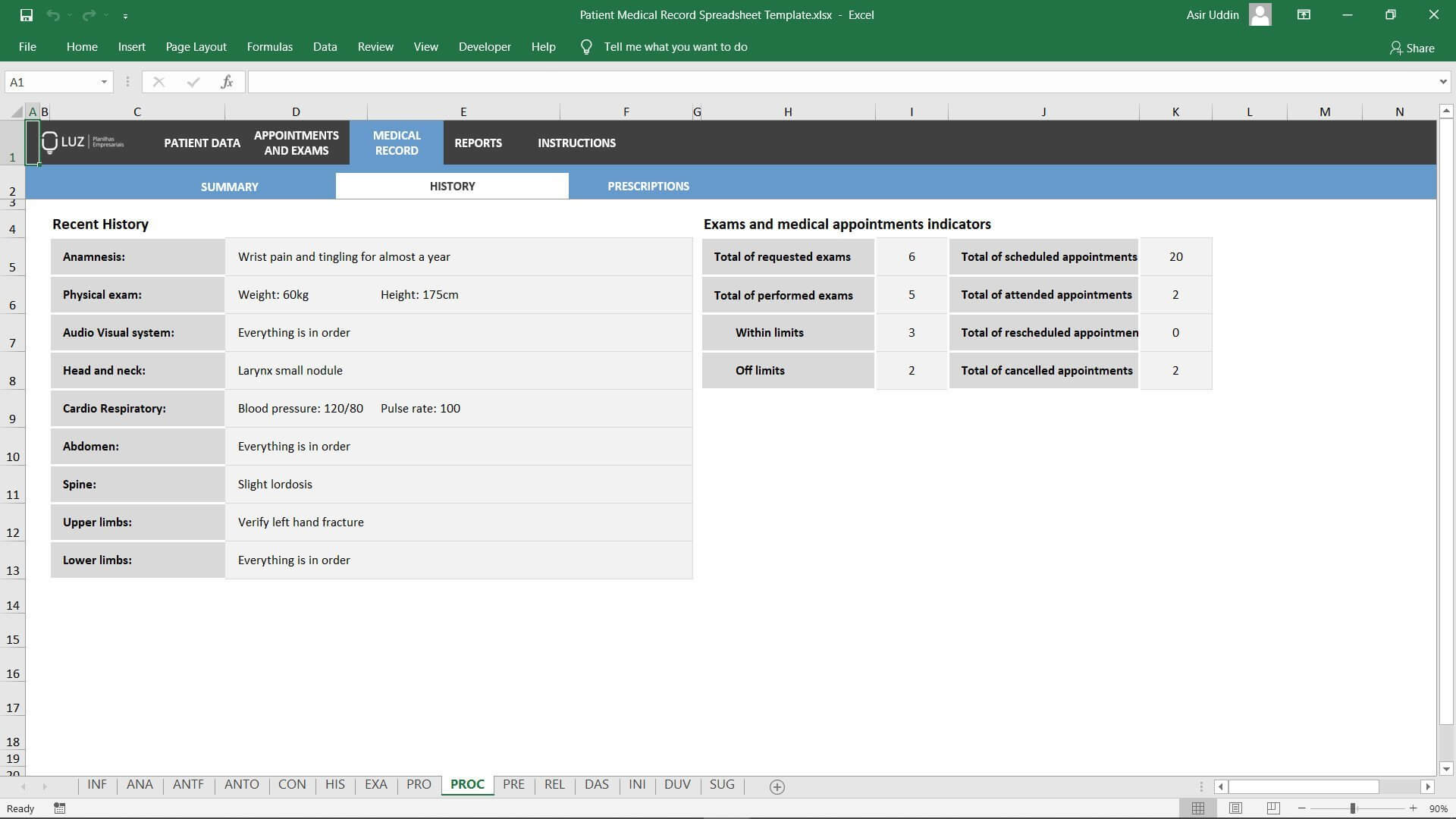Viewport: 1456px width, 819px height.
Task: Click the LUZ logo in the header
Action: [83, 142]
